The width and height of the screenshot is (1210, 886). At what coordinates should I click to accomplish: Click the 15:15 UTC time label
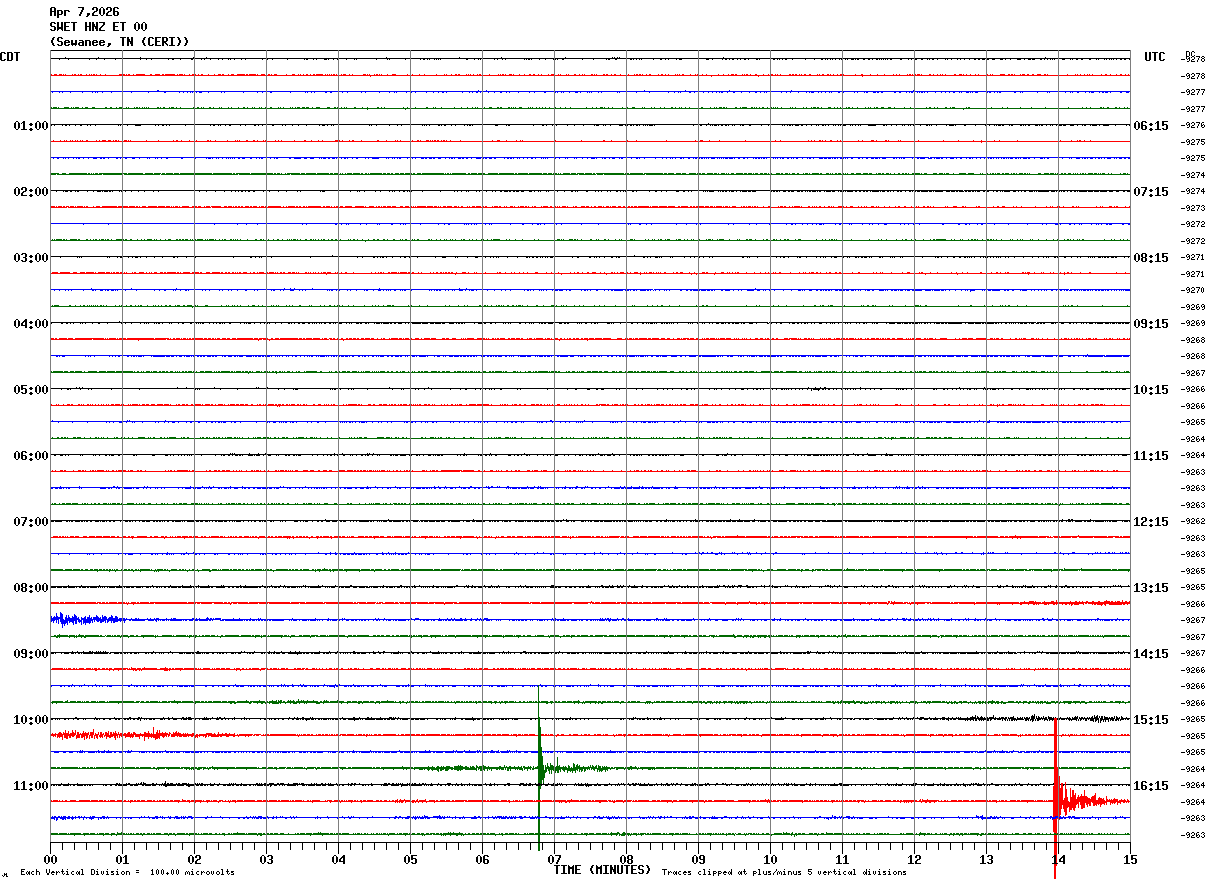pos(1151,720)
